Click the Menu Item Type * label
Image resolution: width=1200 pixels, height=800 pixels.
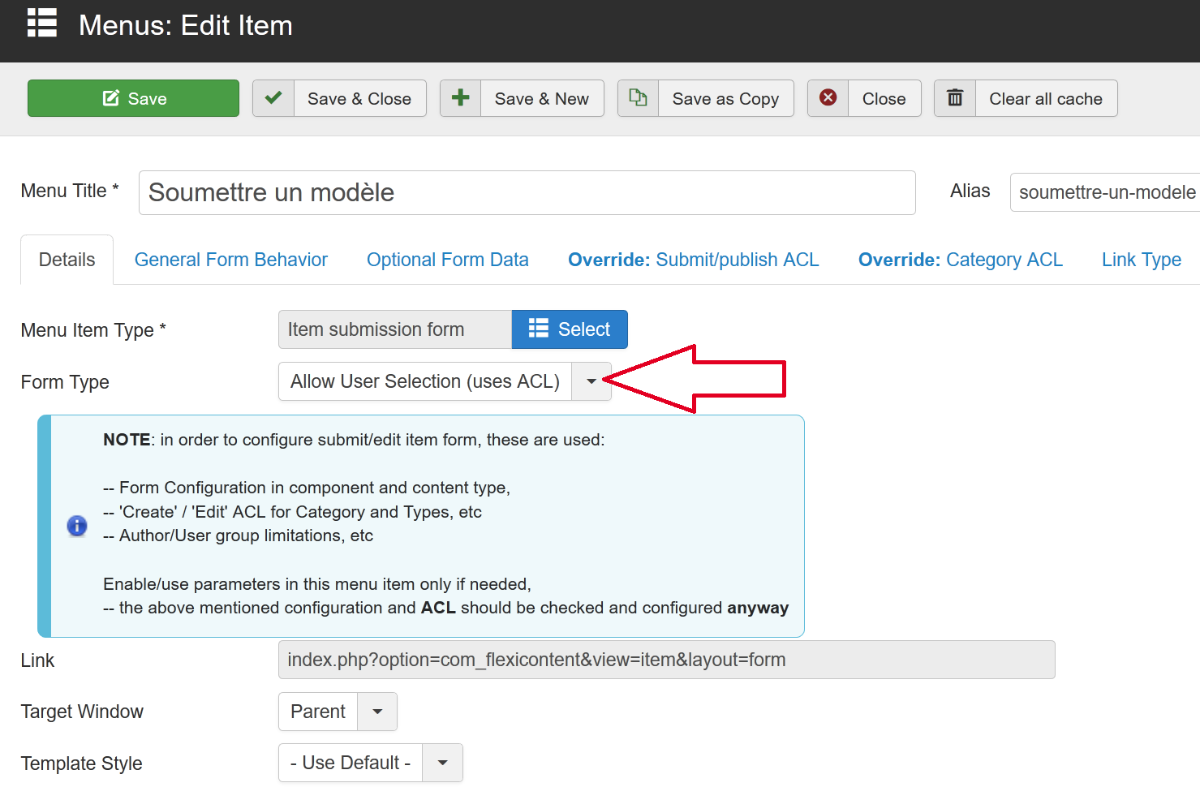[93, 330]
